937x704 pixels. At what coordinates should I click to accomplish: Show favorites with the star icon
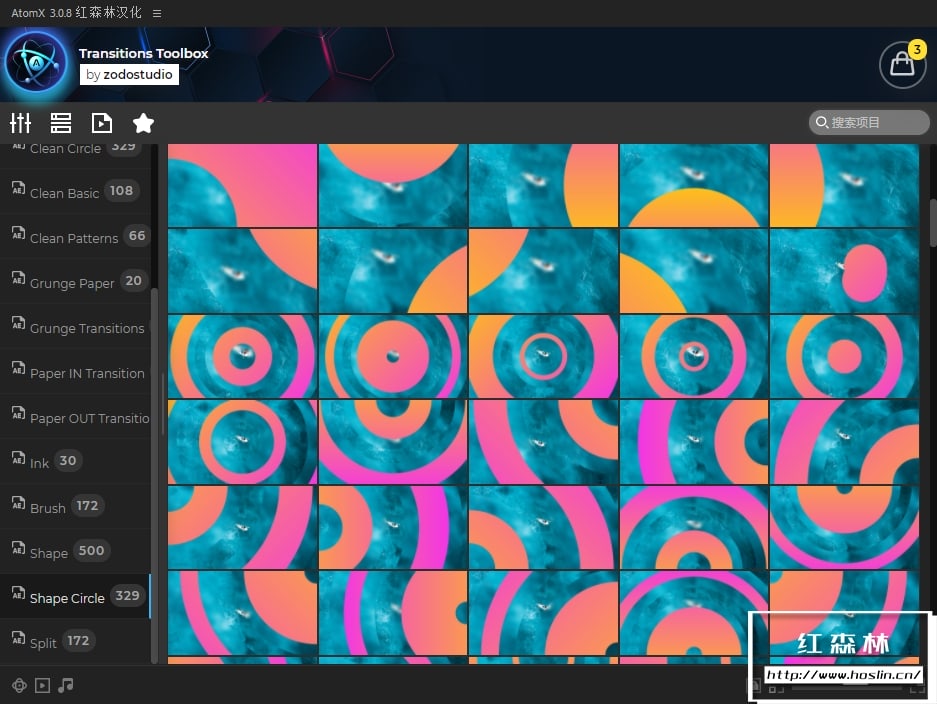click(x=143, y=123)
